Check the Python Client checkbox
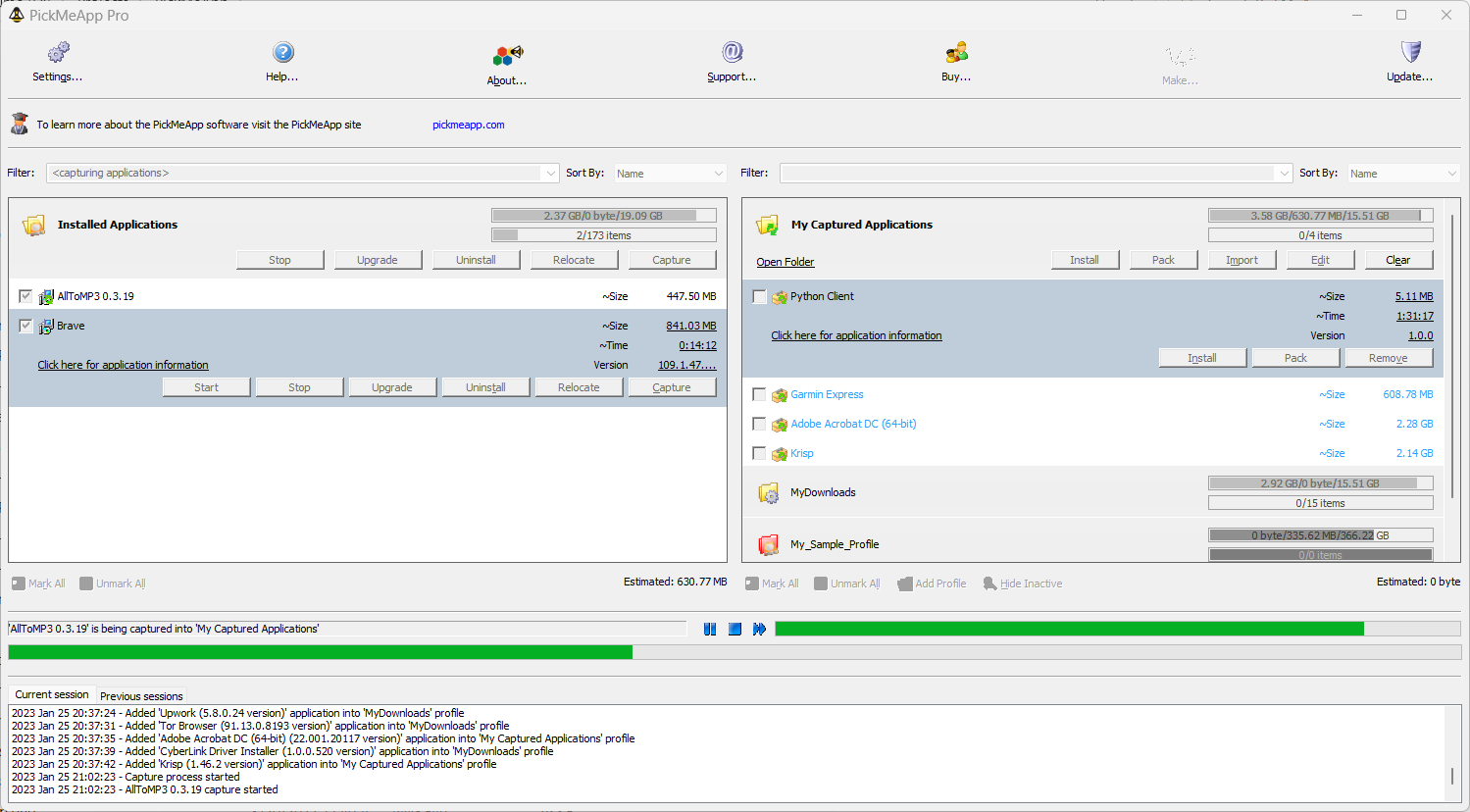The image size is (1470, 812). 759,296
